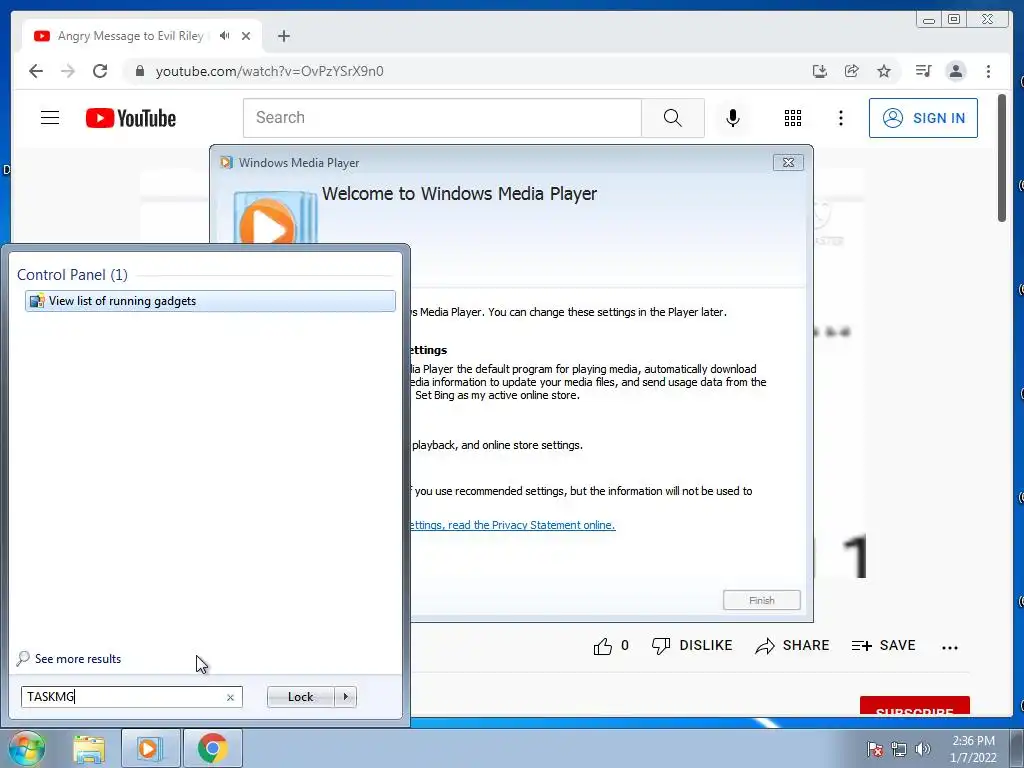Click the Lock button
This screenshot has height=768, width=1024.
pos(300,697)
